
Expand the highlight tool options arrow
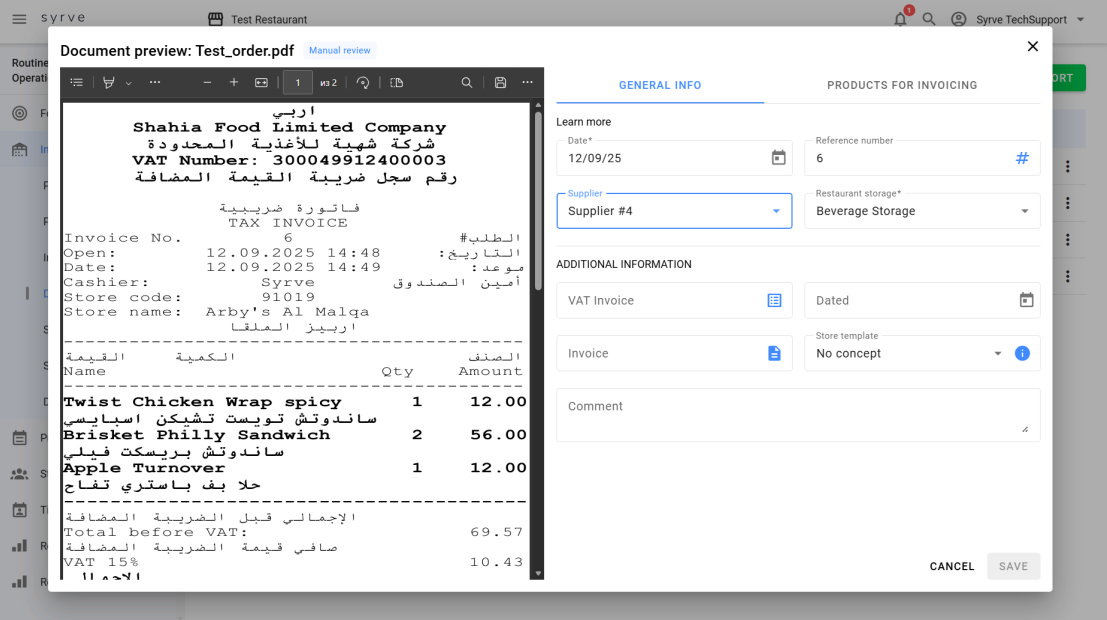(x=128, y=83)
